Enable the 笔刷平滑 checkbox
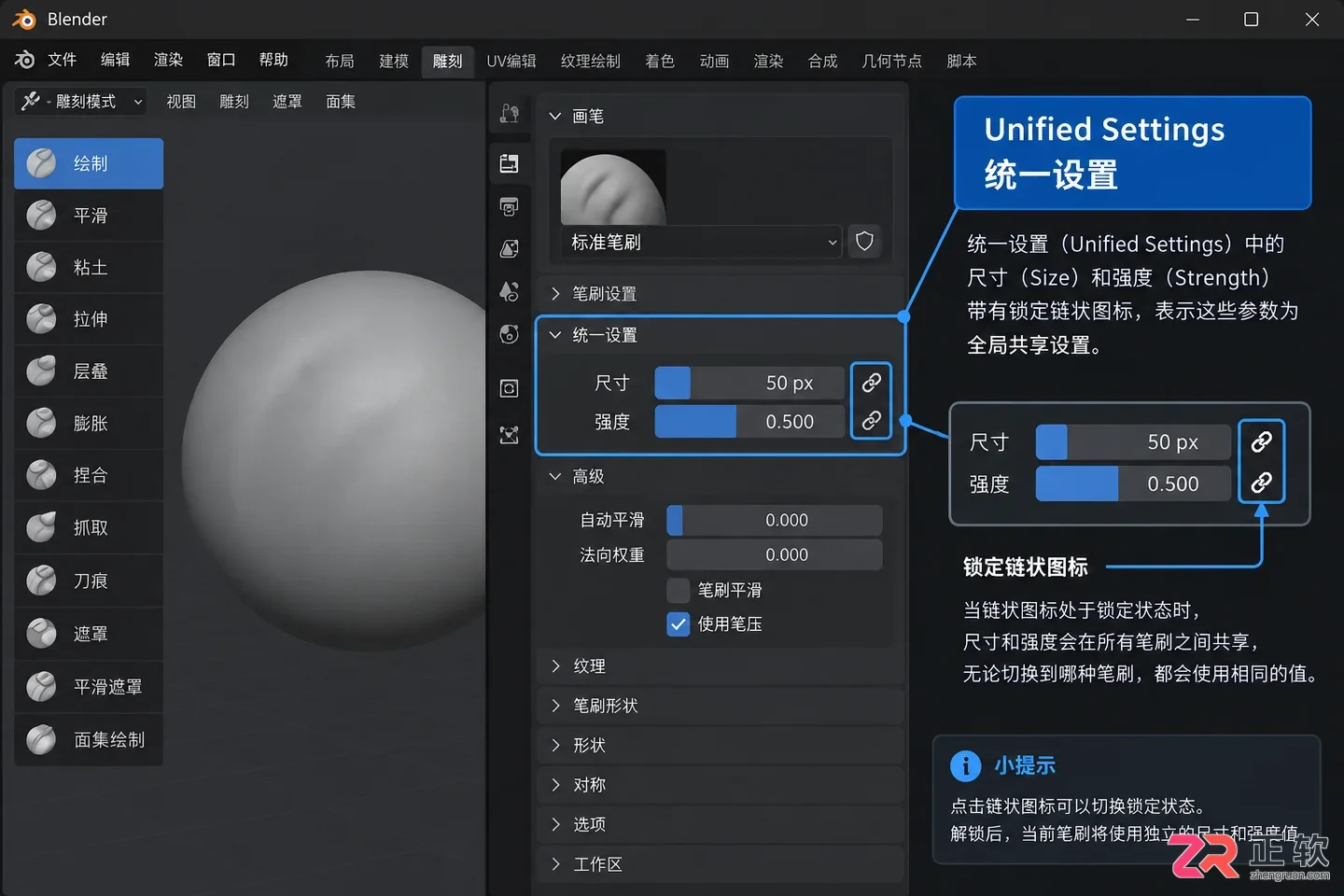 pos(679,590)
